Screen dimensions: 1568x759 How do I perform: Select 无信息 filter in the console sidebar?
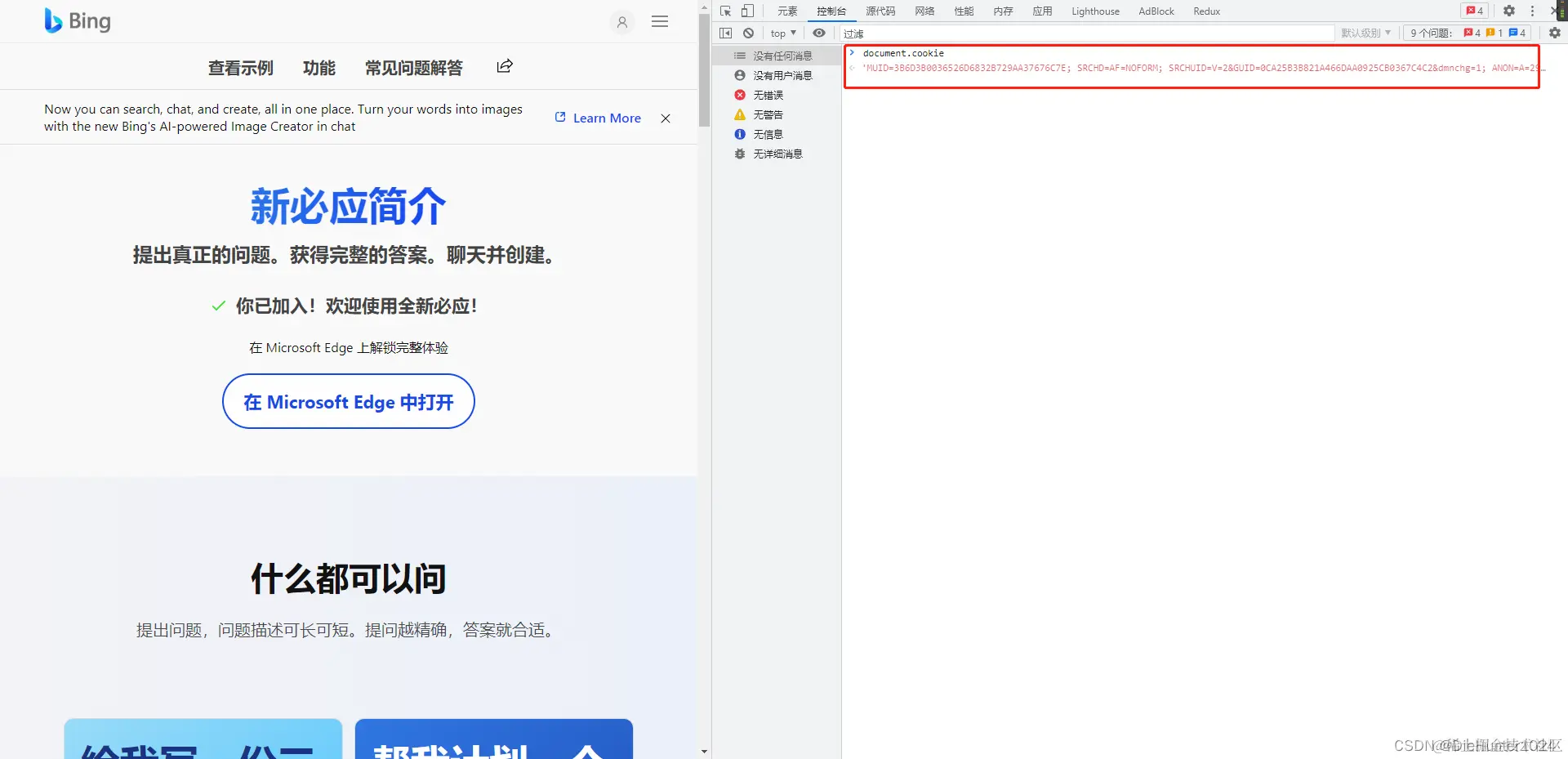[x=777, y=134]
